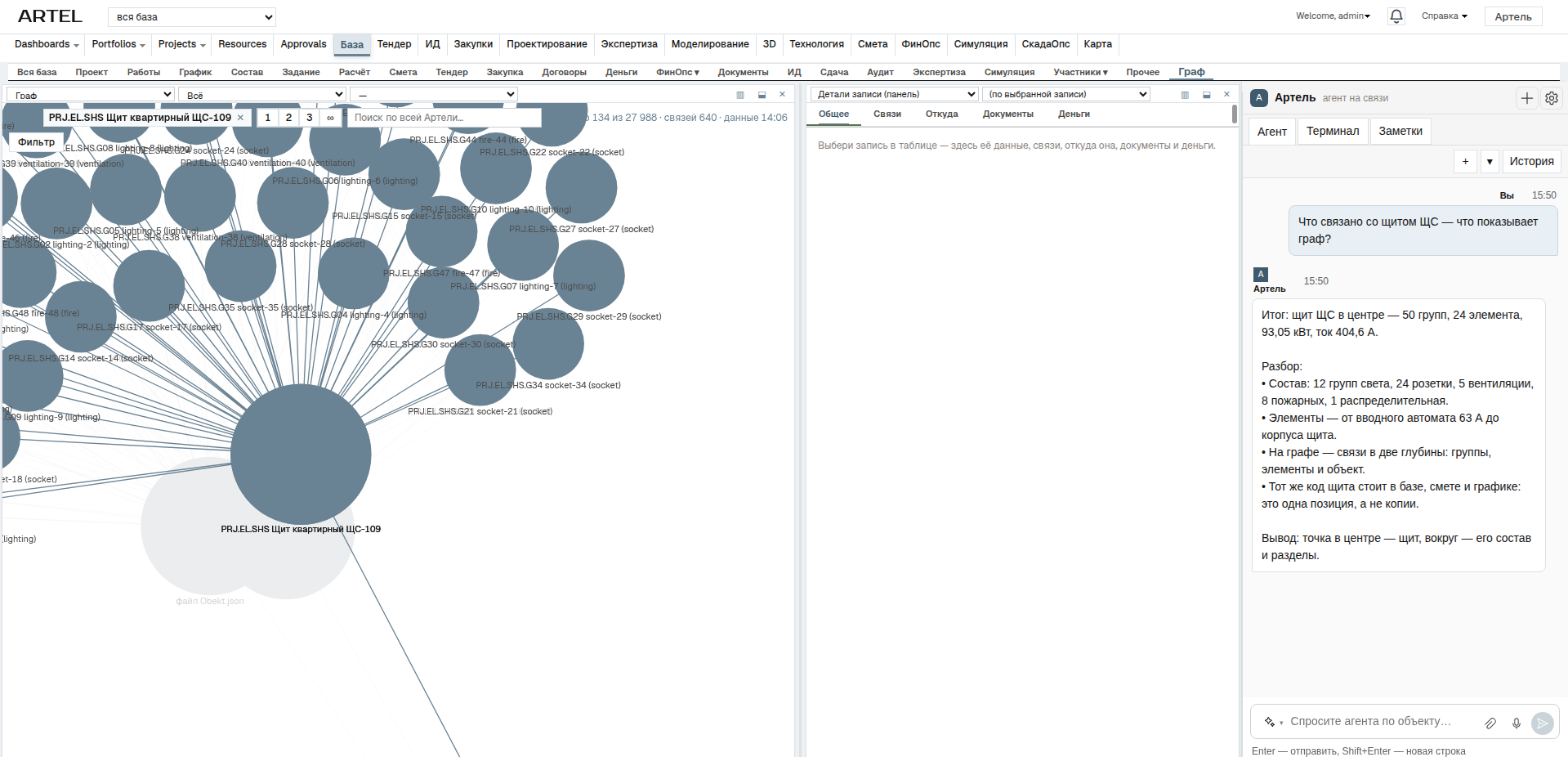Send the message to agent
Screen dimensions: 1568x757
click(x=1542, y=723)
